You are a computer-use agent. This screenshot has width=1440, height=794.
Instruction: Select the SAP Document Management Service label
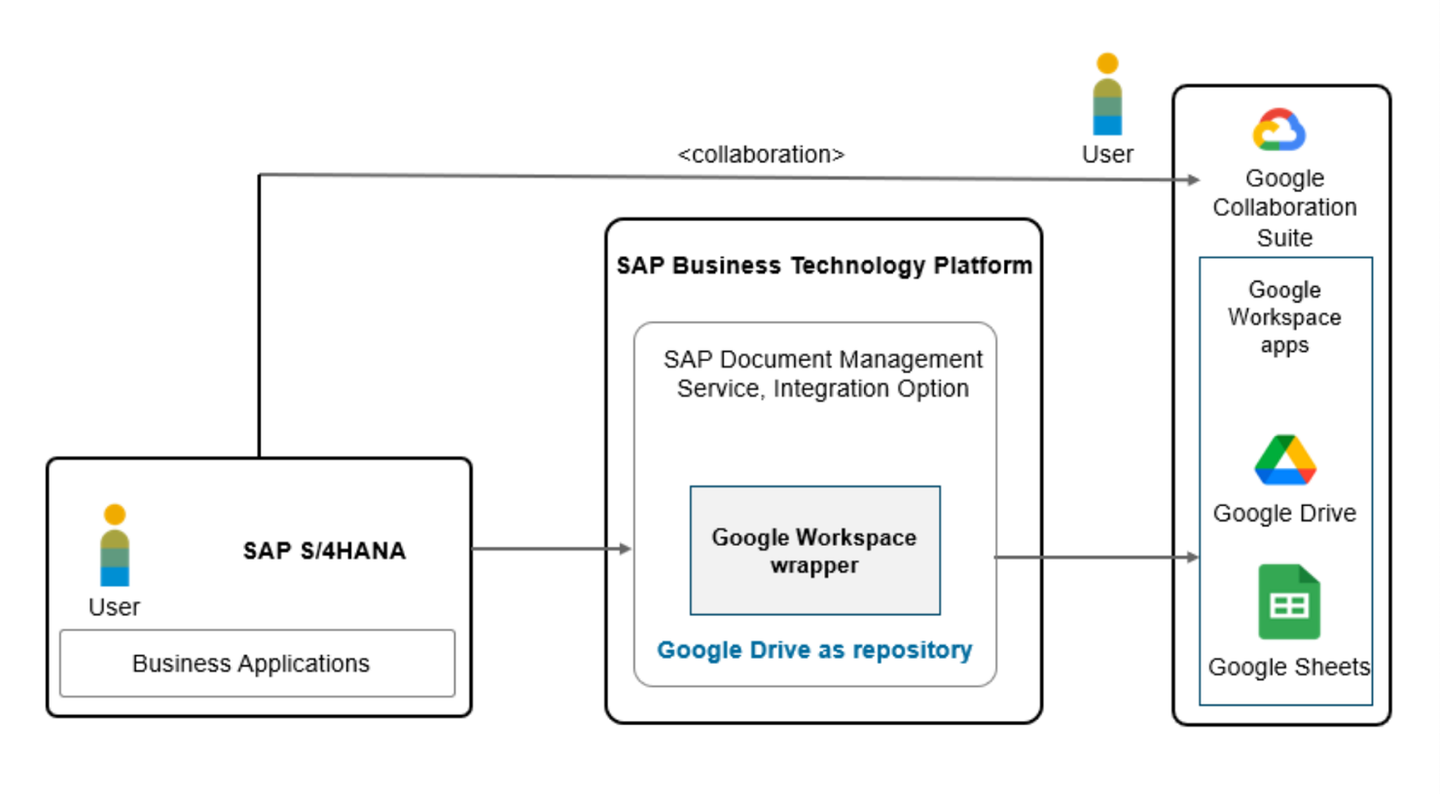point(823,374)
